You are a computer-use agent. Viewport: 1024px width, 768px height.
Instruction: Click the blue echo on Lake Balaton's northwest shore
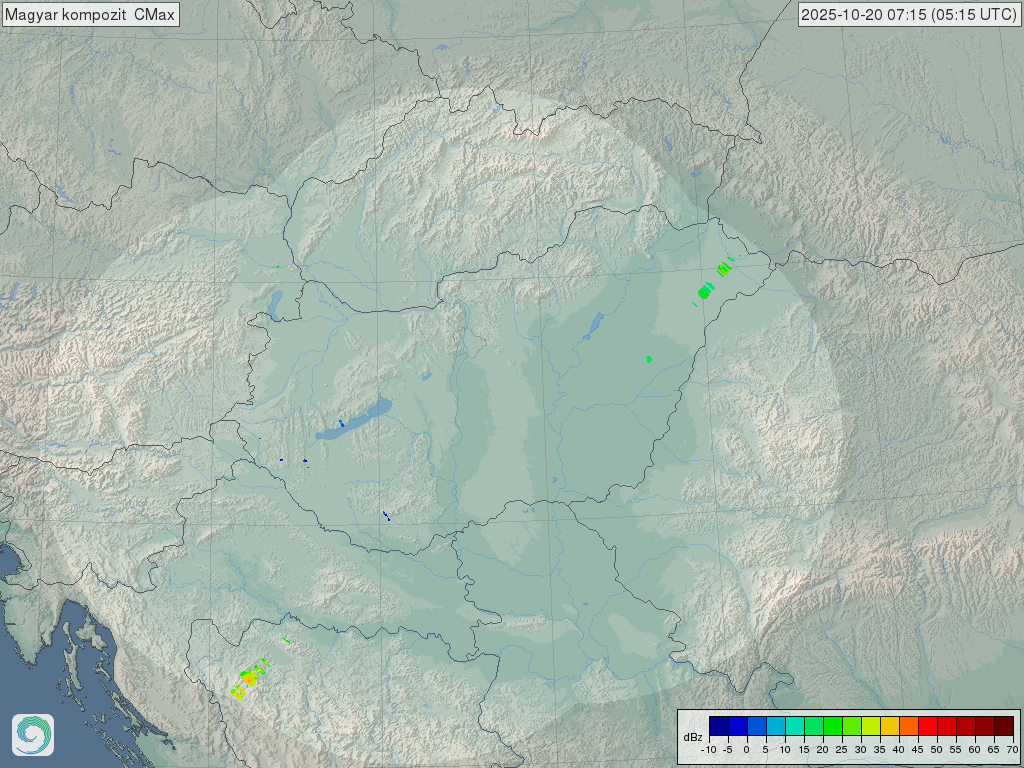(341, 423)
